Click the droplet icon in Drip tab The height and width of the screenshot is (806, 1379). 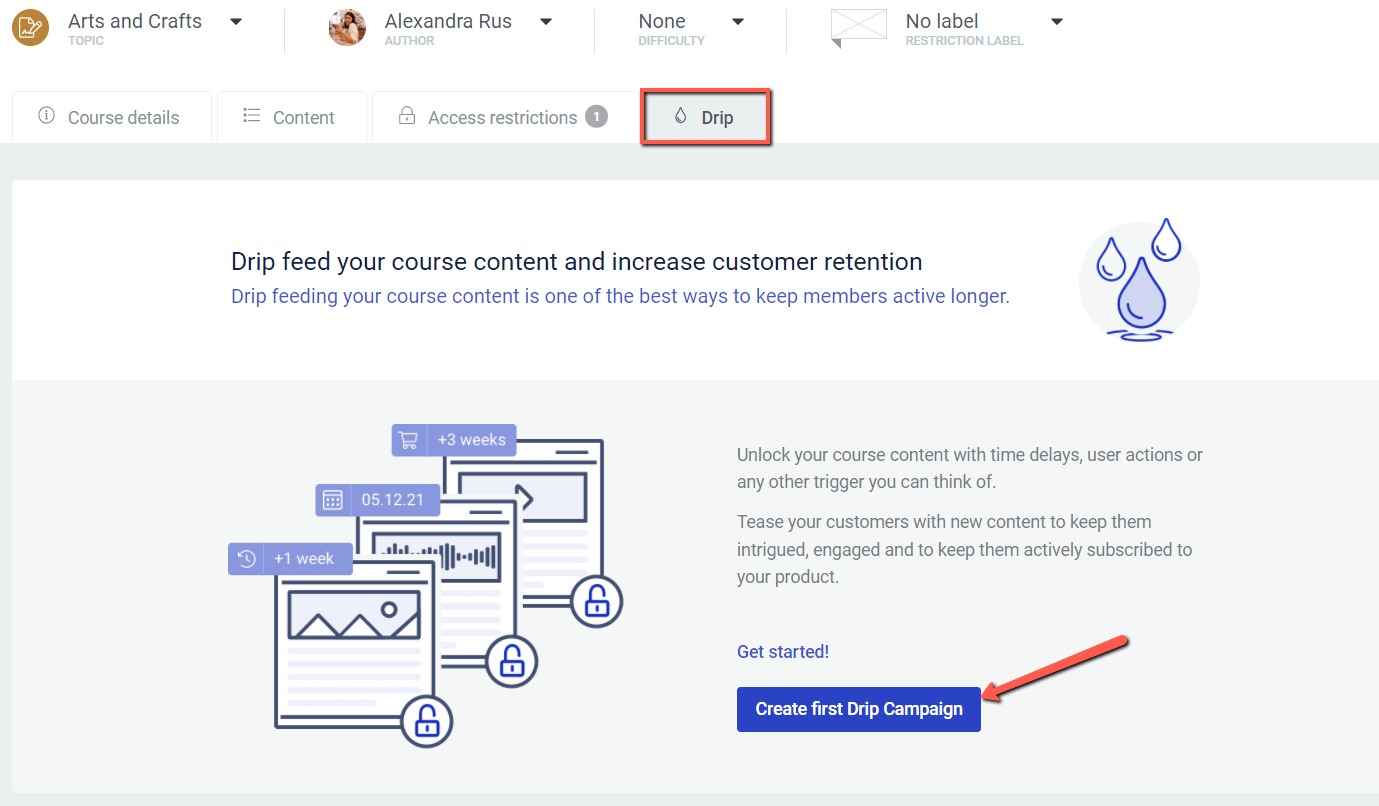tap(681, 116)
